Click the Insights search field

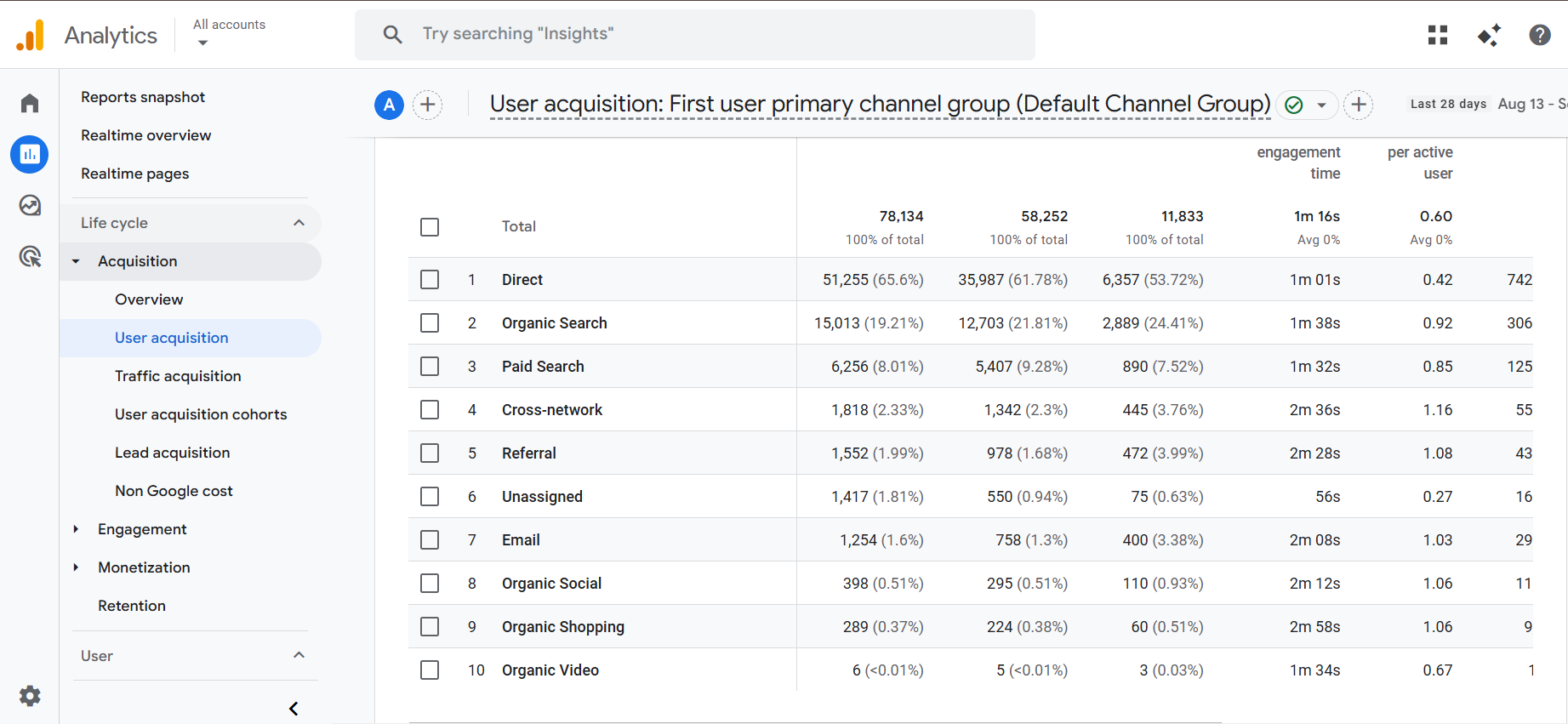pyautogui.click(x=694, y=34)
